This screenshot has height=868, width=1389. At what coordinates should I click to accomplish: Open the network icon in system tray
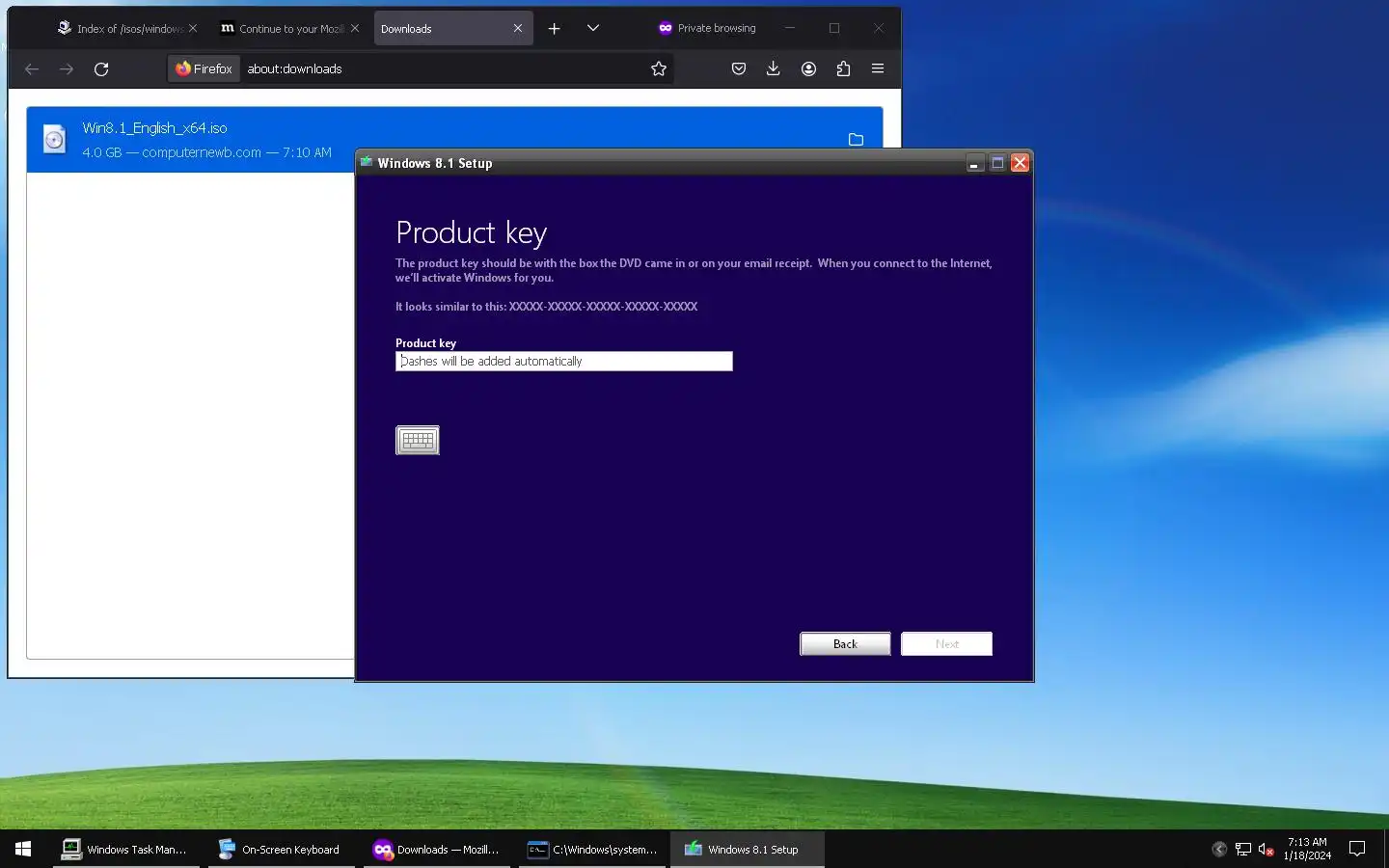(x=1243, y=850)
